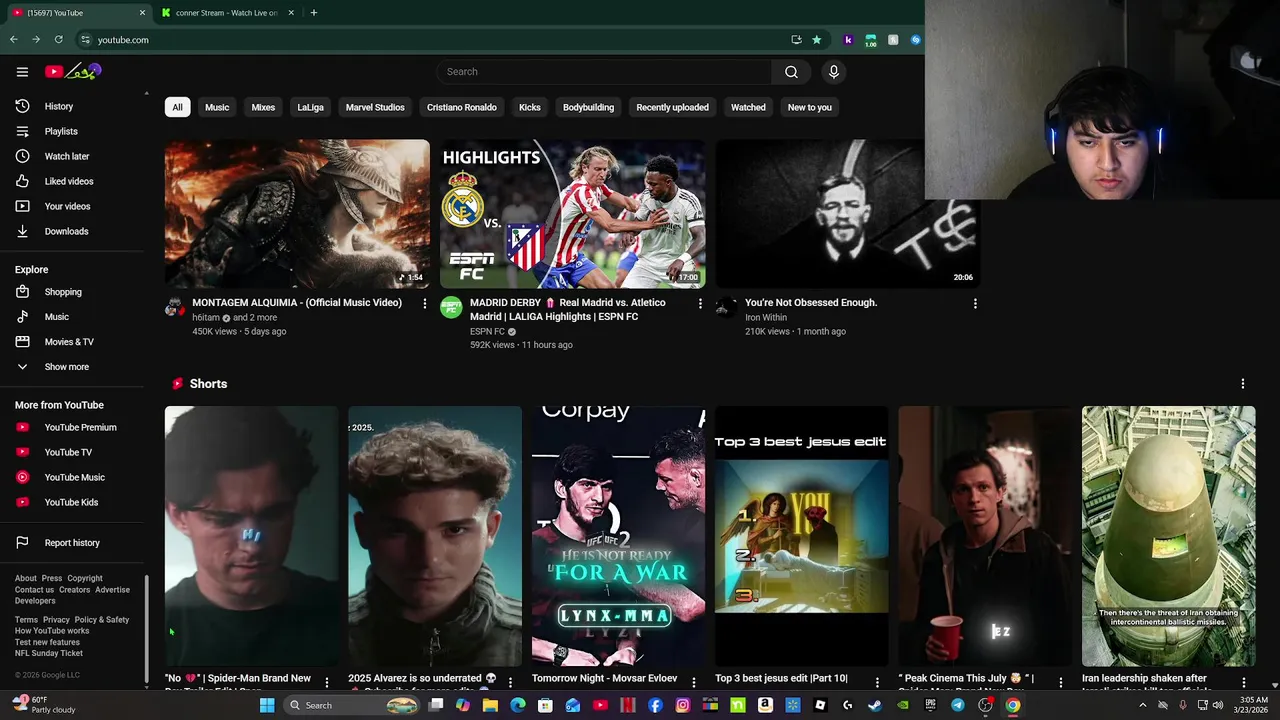Open YouTube Kids link
1280x720 pixels.
[x=73, y=502]
